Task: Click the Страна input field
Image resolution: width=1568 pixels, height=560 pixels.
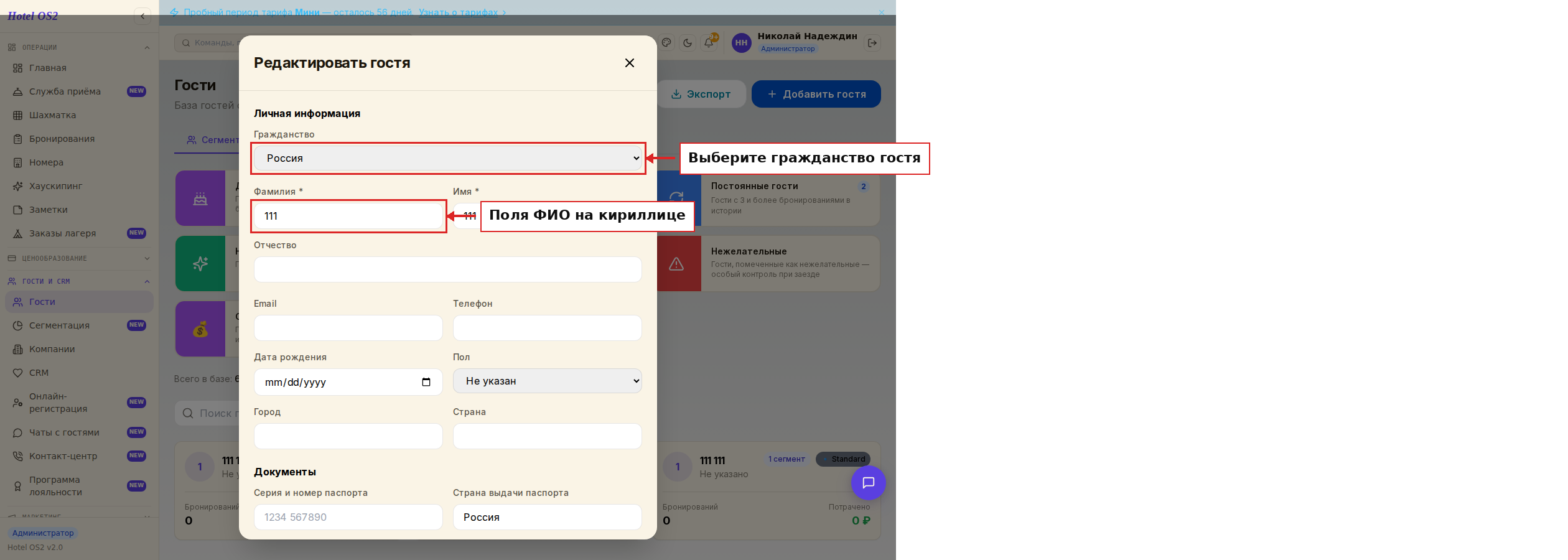Action: [547, 436]
